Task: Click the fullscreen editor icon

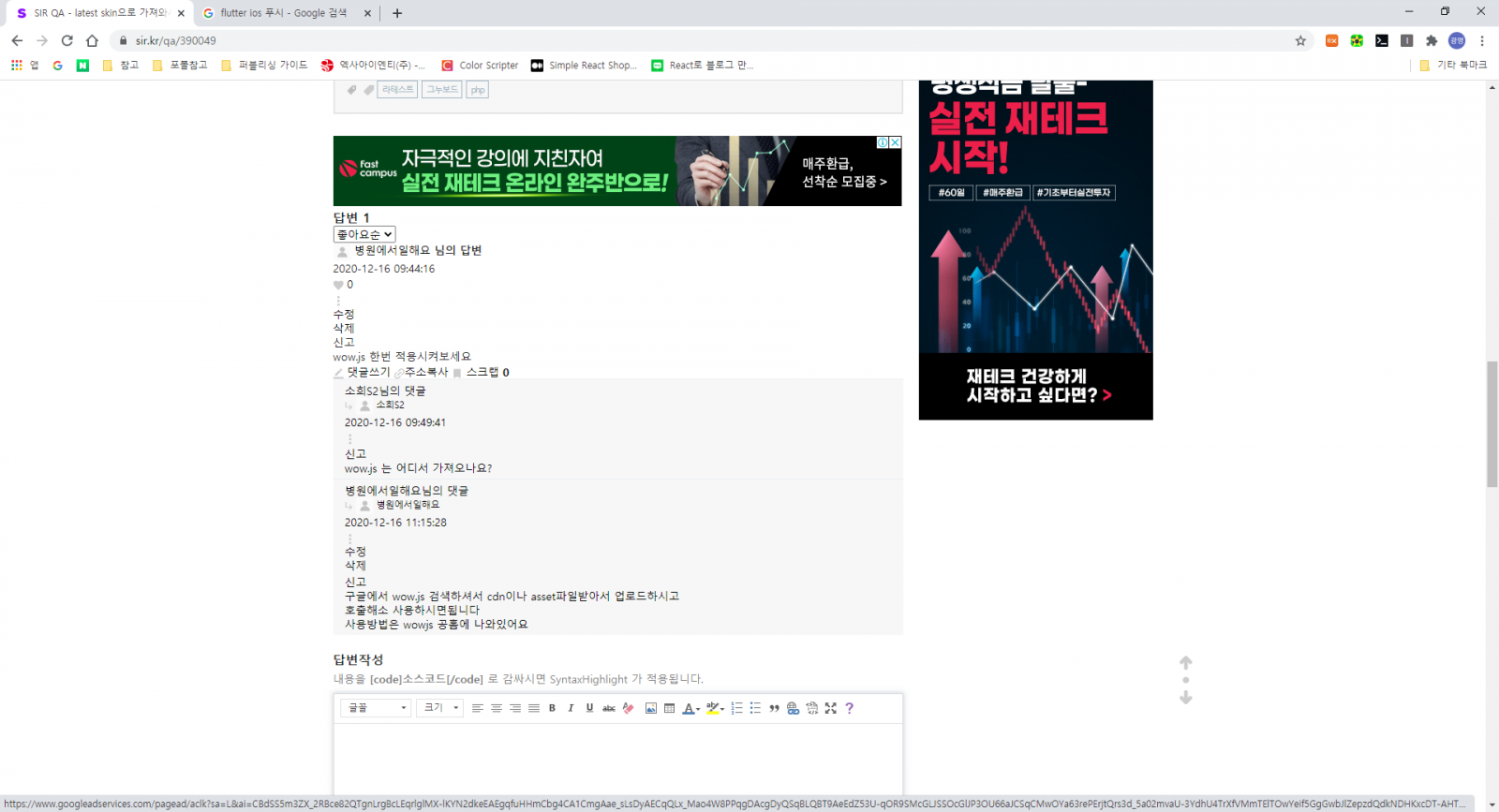Action: point(830,708)
